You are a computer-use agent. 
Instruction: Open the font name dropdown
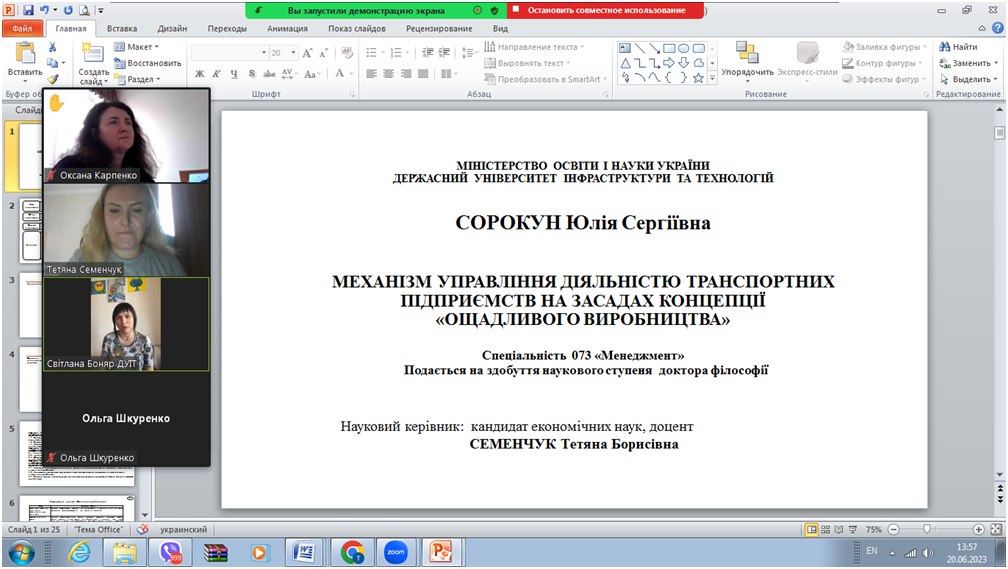[x=264, y=53]
